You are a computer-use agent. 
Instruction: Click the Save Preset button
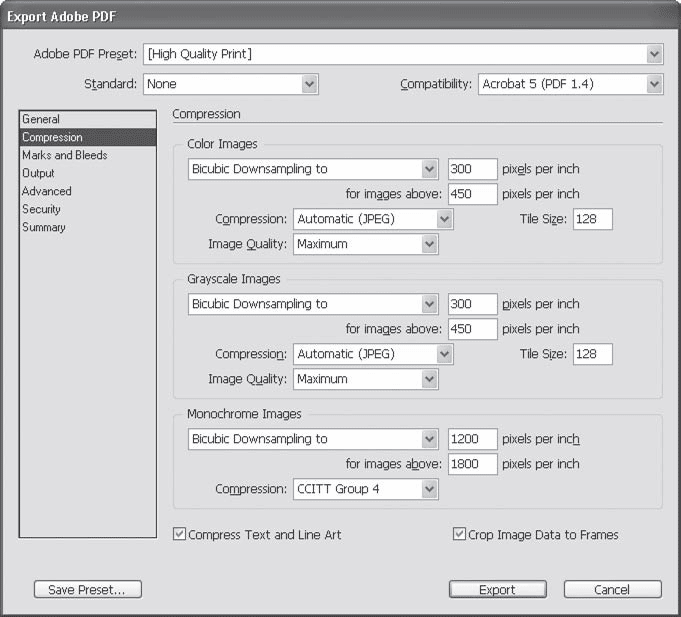87,590
